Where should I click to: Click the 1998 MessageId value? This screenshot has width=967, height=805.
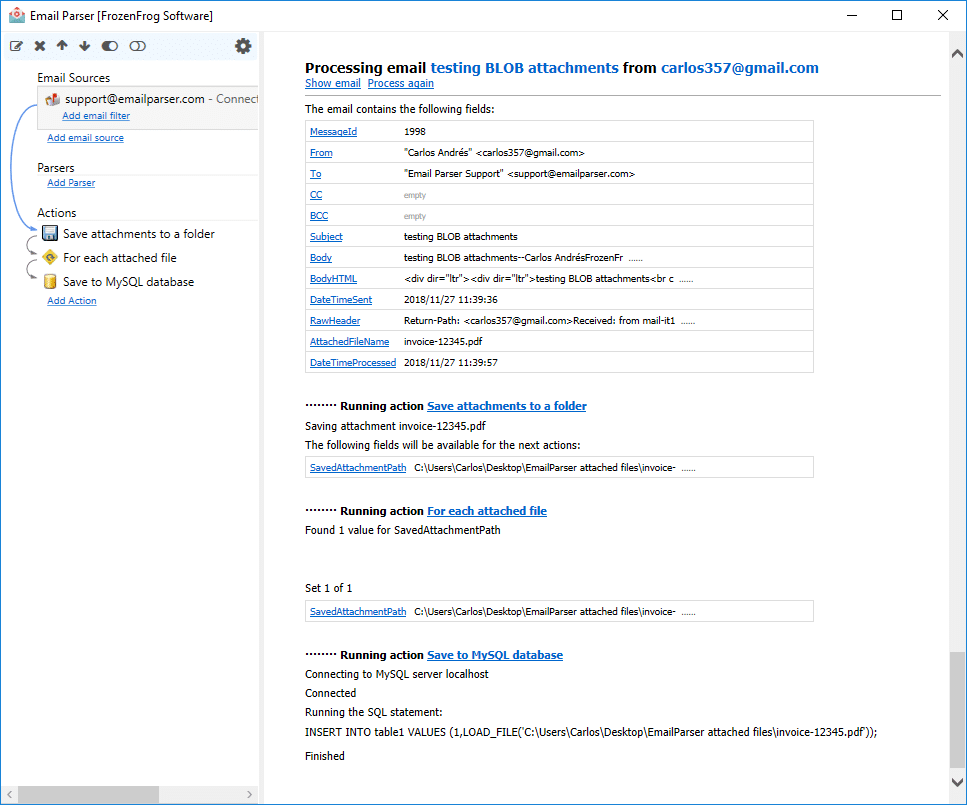tap(415, 131)
